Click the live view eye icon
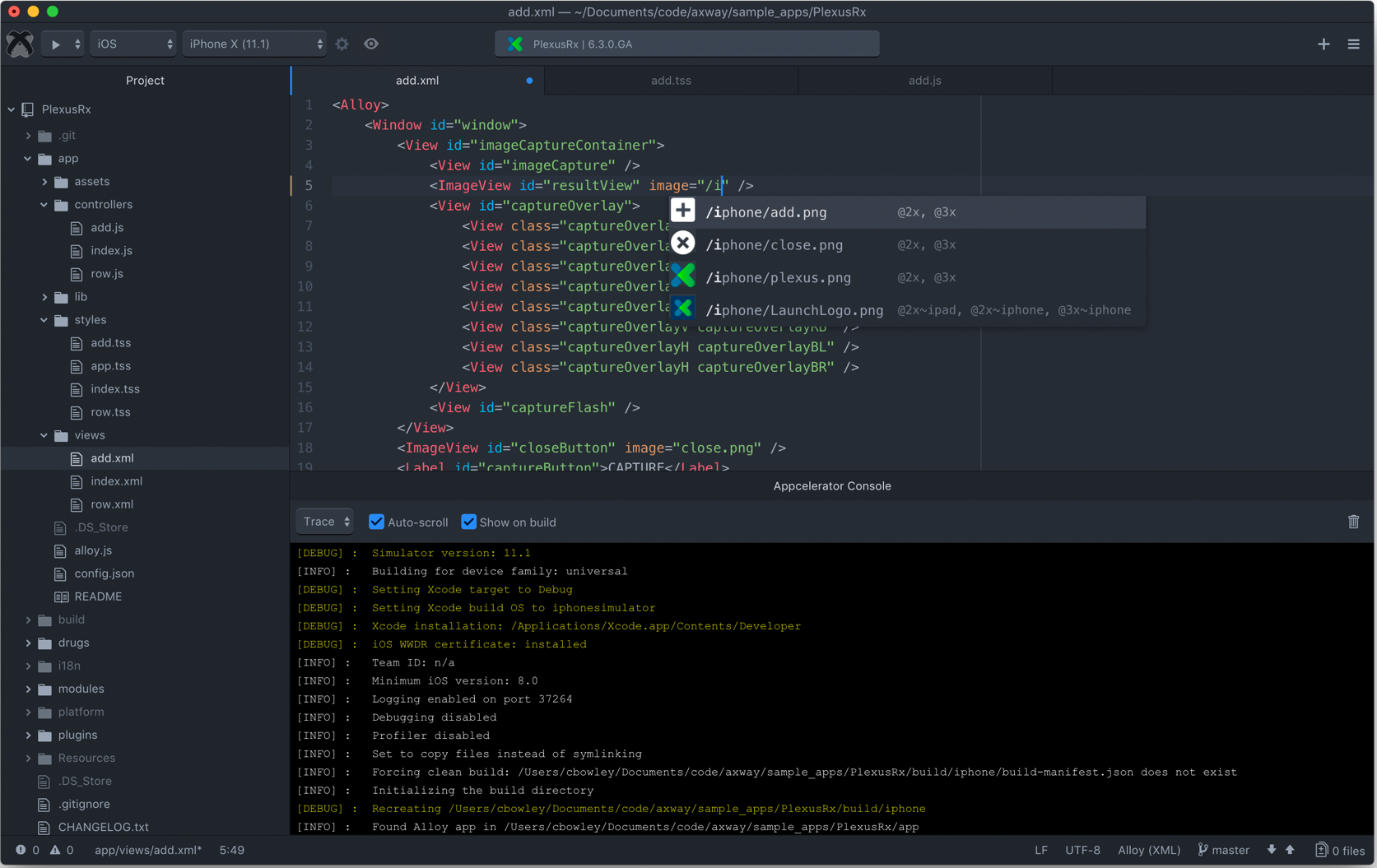This screenshot has height=868, width=1377. (x=370, y=44)
